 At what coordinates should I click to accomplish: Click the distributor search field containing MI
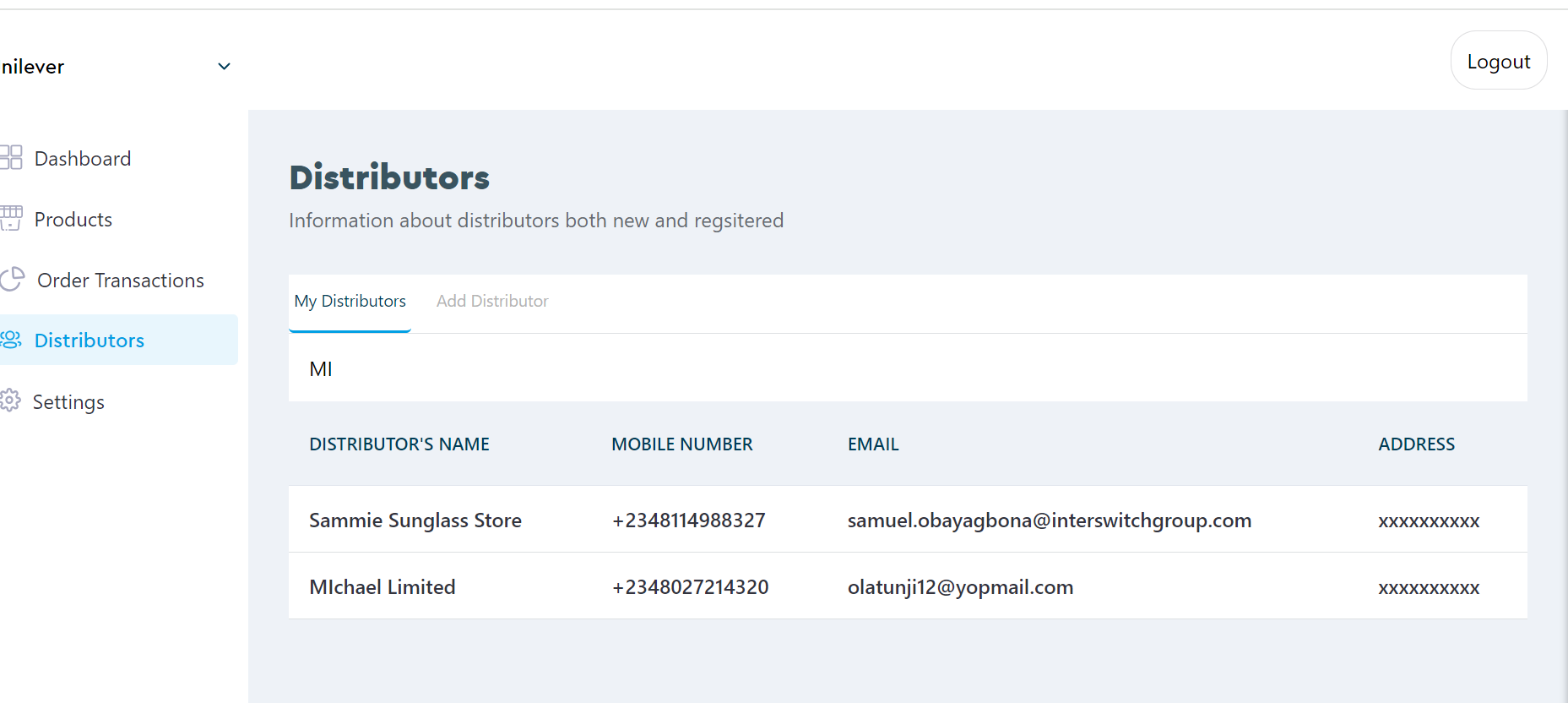pyautogui.click(x=907, y=369)
